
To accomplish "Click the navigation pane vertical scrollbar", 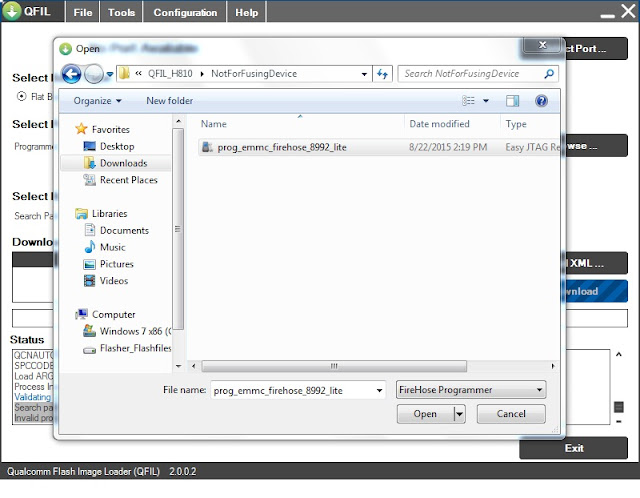I will click(x=178, y=229).
